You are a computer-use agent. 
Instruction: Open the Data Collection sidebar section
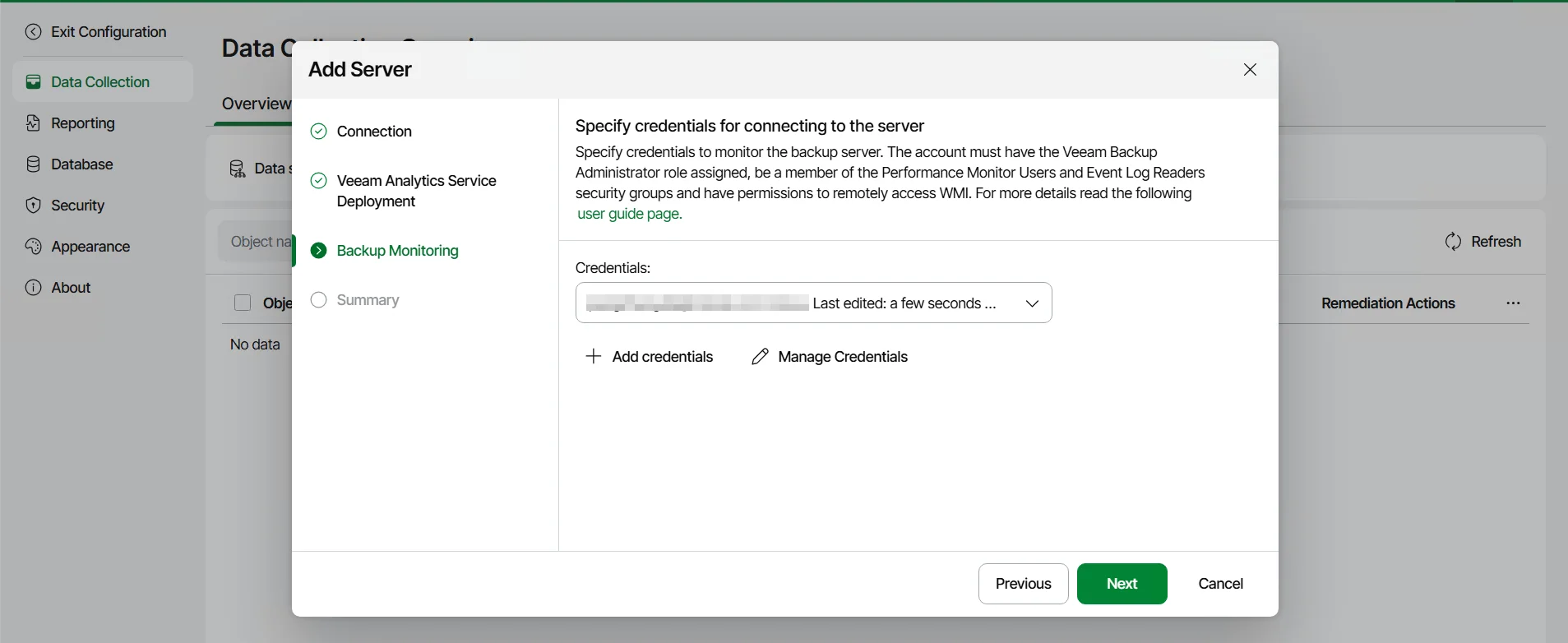click(x=100, y=82)
